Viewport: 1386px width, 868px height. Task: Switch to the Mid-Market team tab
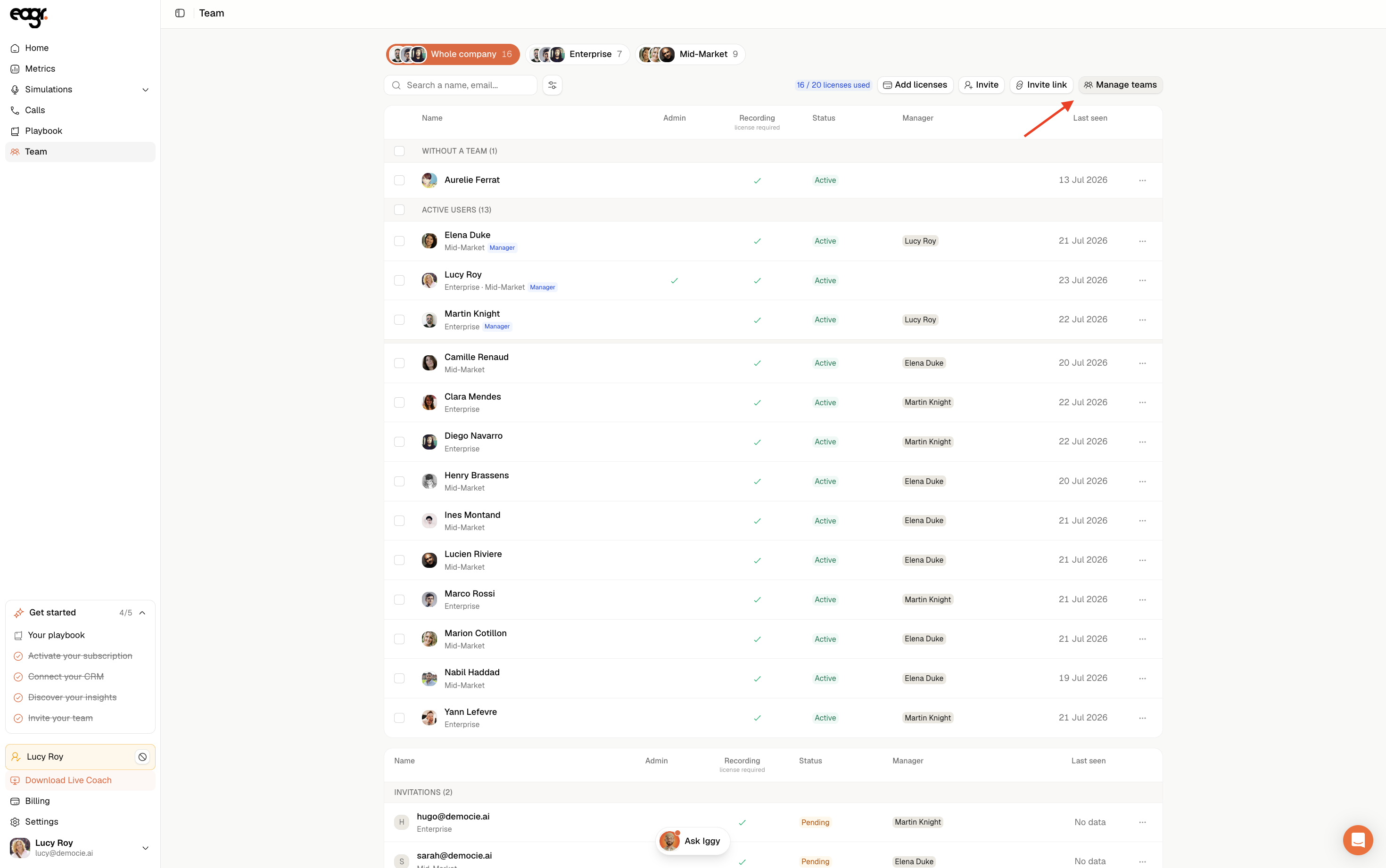coord(690,55)
